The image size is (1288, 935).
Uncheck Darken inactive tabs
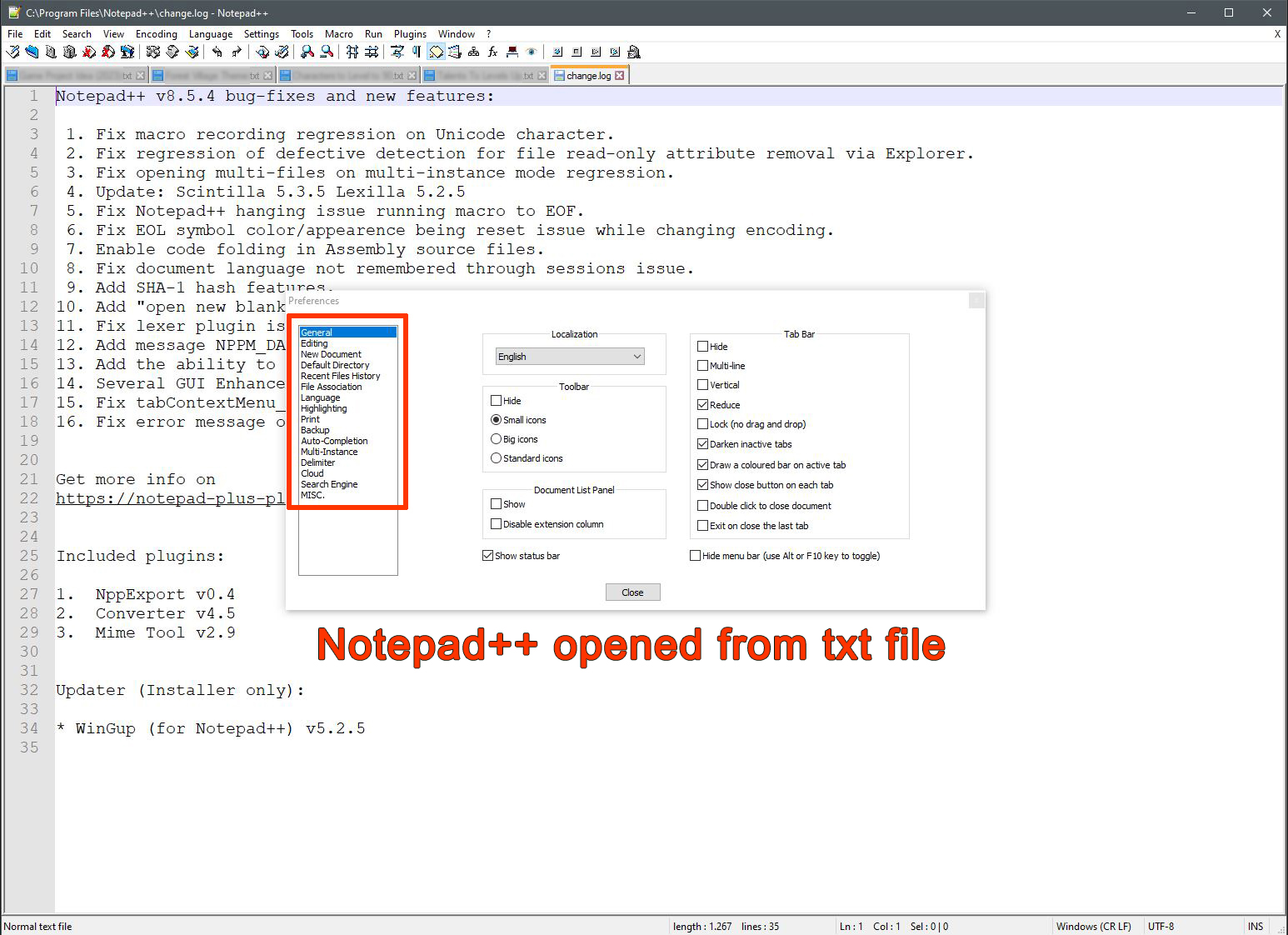click(x=703, y=443)
